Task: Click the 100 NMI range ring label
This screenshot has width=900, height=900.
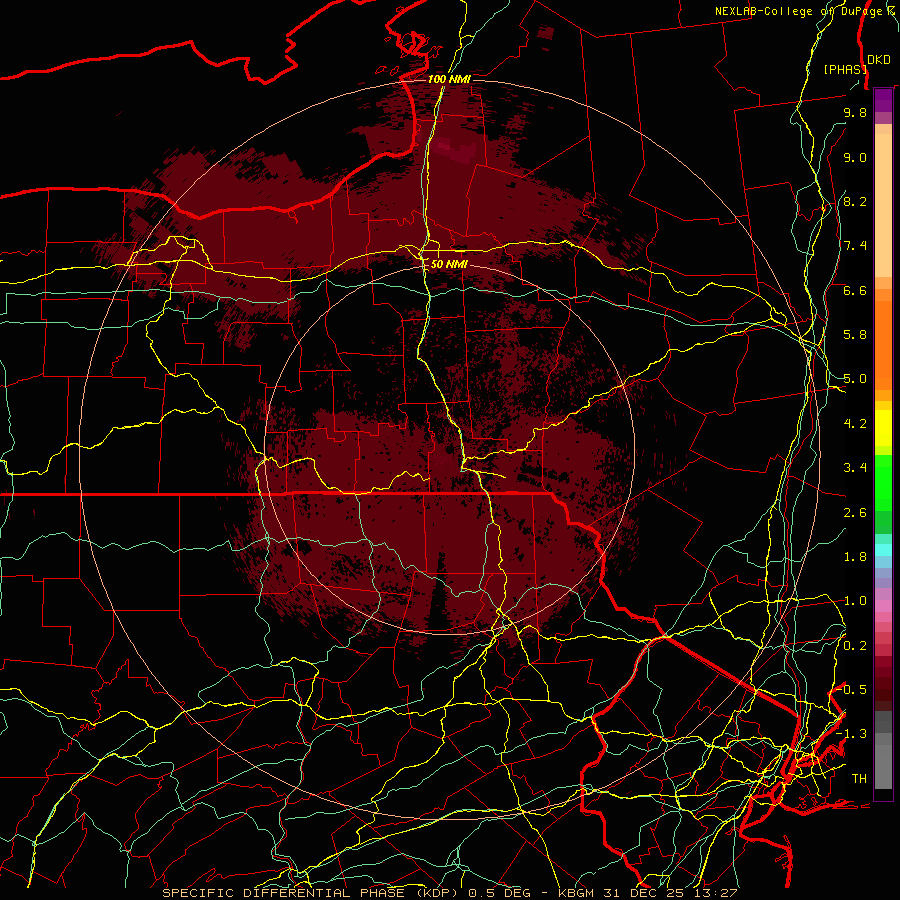Action: pyautogui.click(x=449, y=79)
